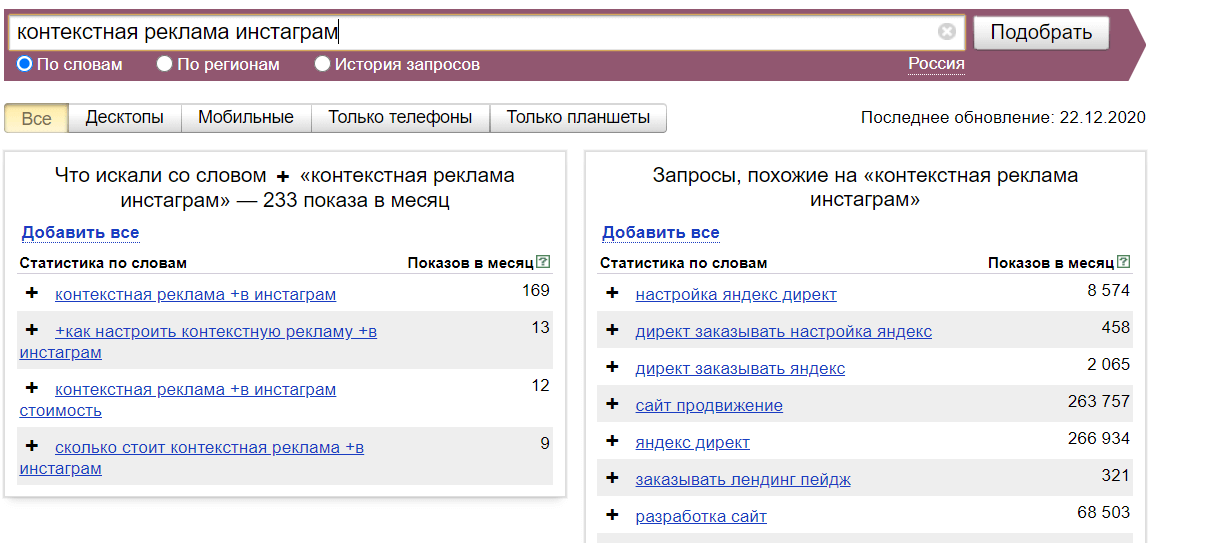Open link 'разработка сайт'
The image size is (1216, 543).
pos(701,516)
